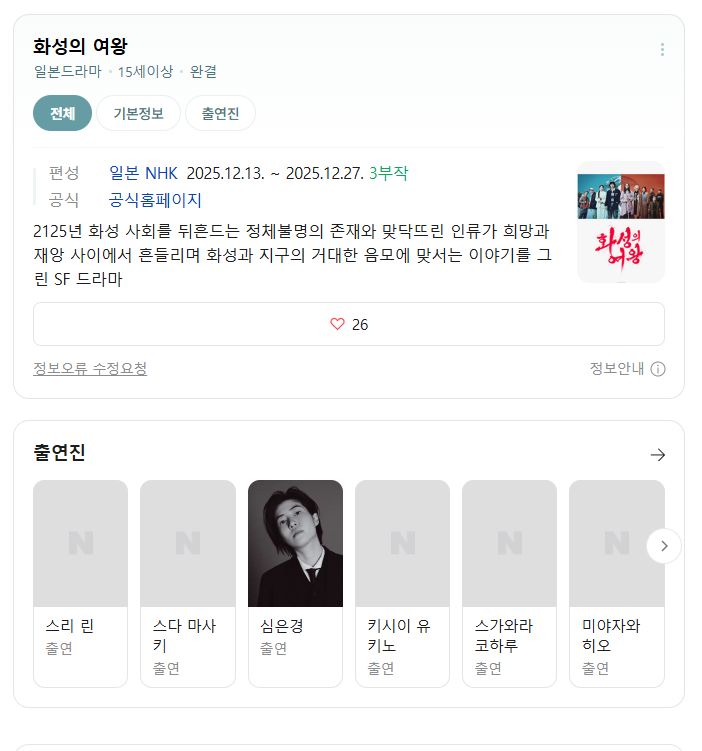Image resolution: width=702 pixels, height=751 pixels.
Task: Open the 일본 NHK broadcaster link
Action: click(x=143, y=173)
